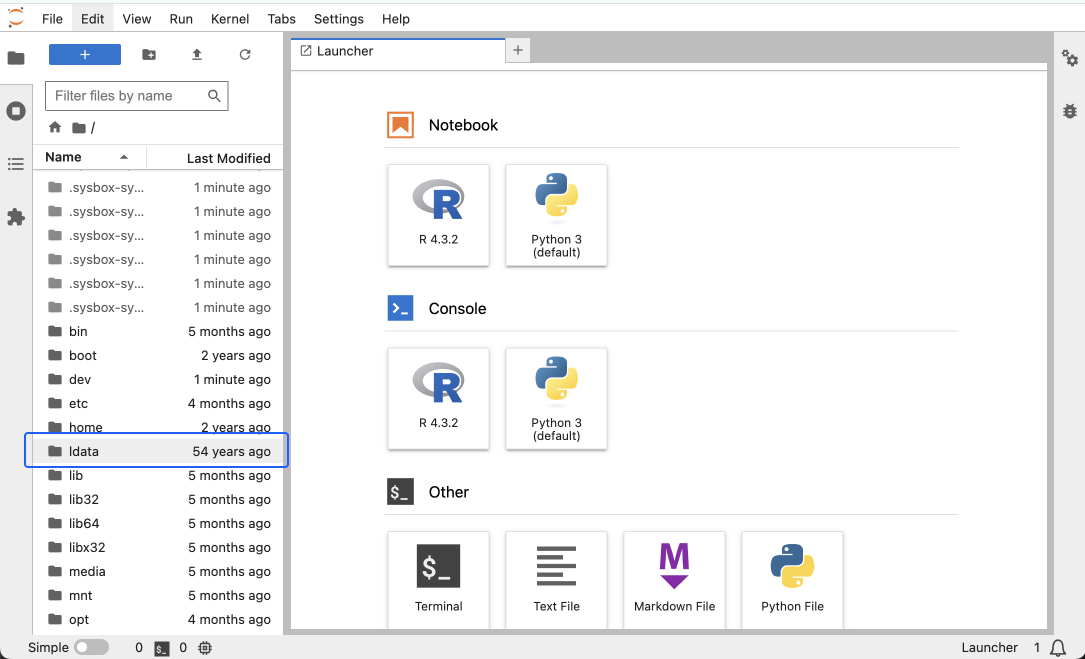The height and width of the screenshot is (659, 1085).
Task: Create a new Python File
Action: 792,580
